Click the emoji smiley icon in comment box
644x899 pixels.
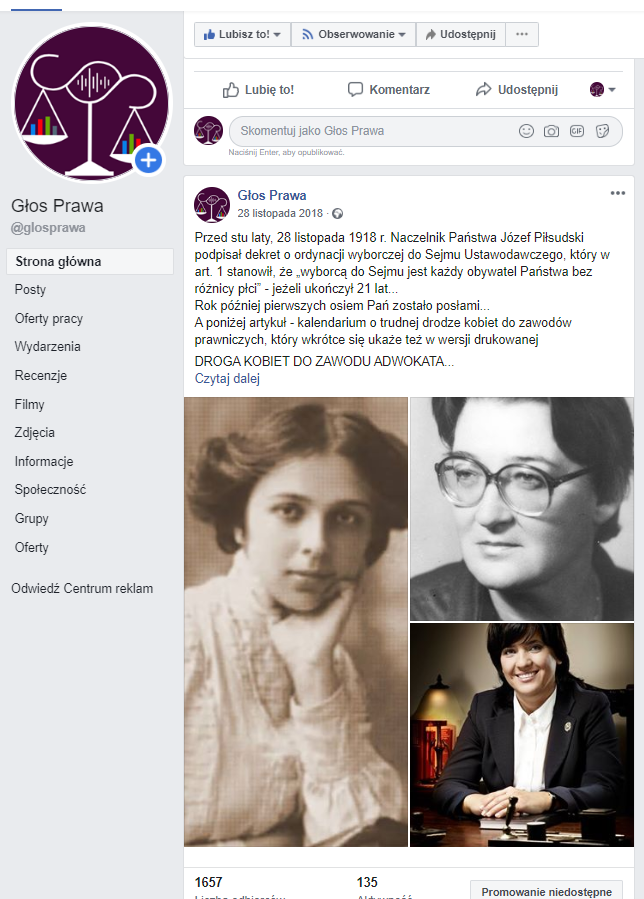click(x=526, y=131)
